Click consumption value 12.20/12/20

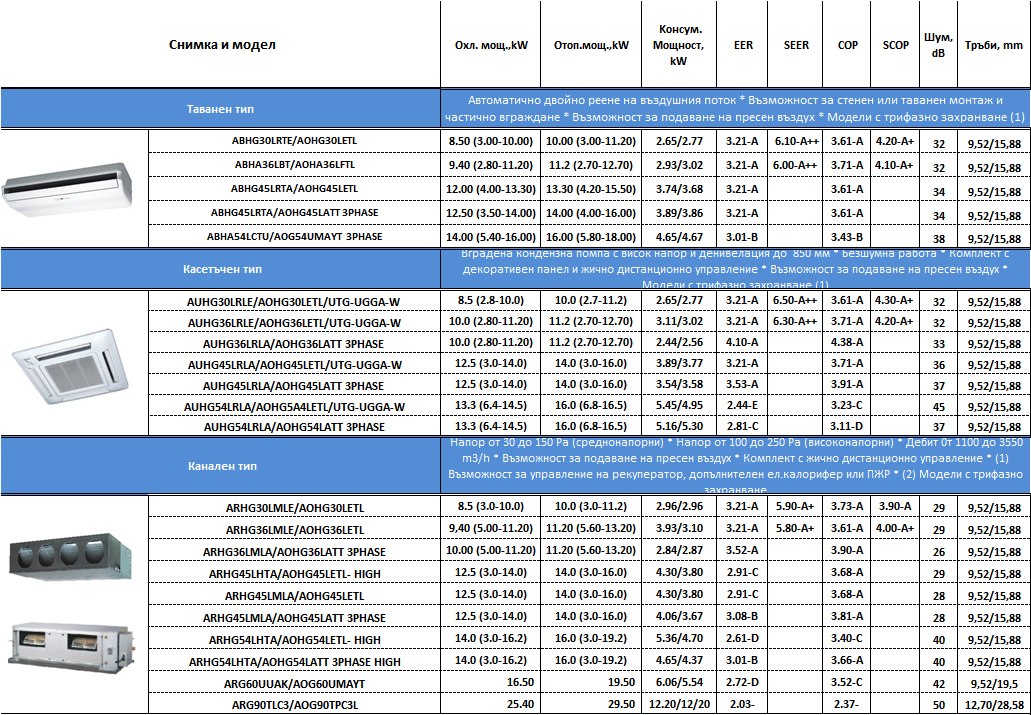(679, 703)
